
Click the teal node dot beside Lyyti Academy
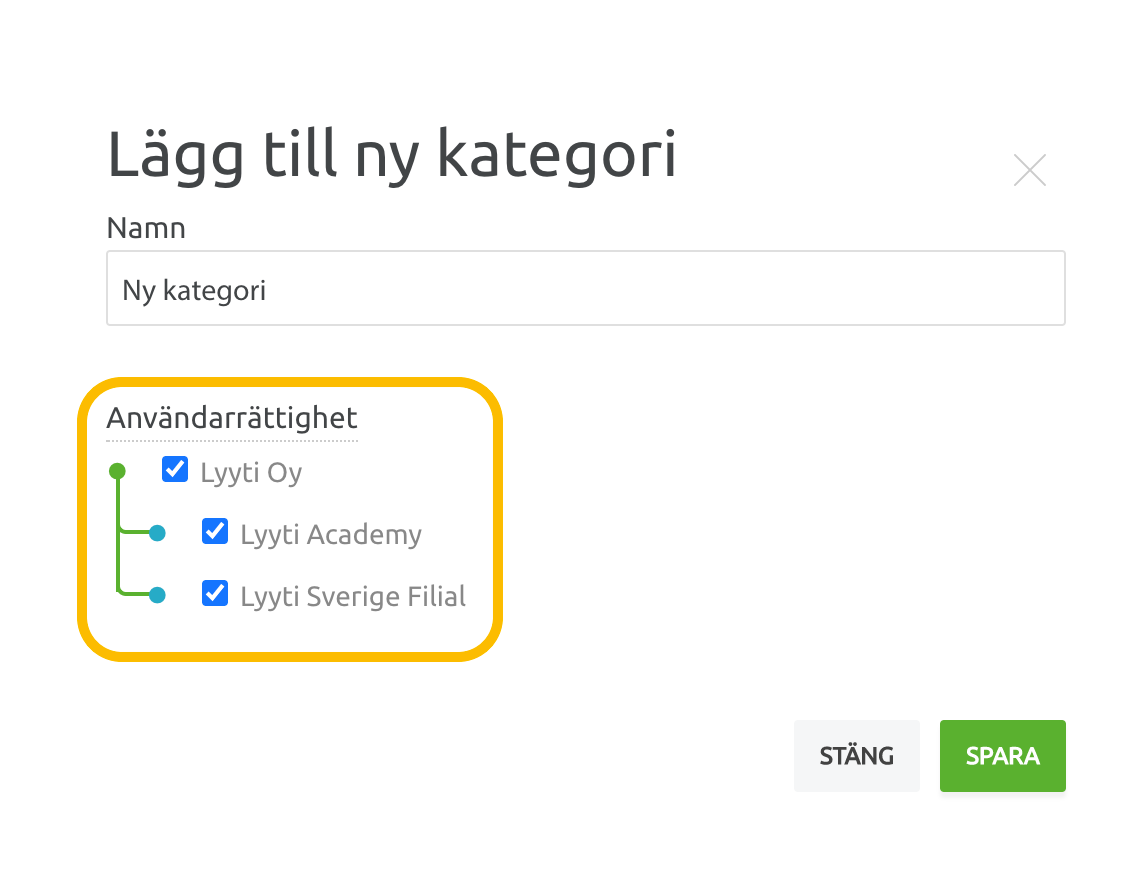pos(157,532)
